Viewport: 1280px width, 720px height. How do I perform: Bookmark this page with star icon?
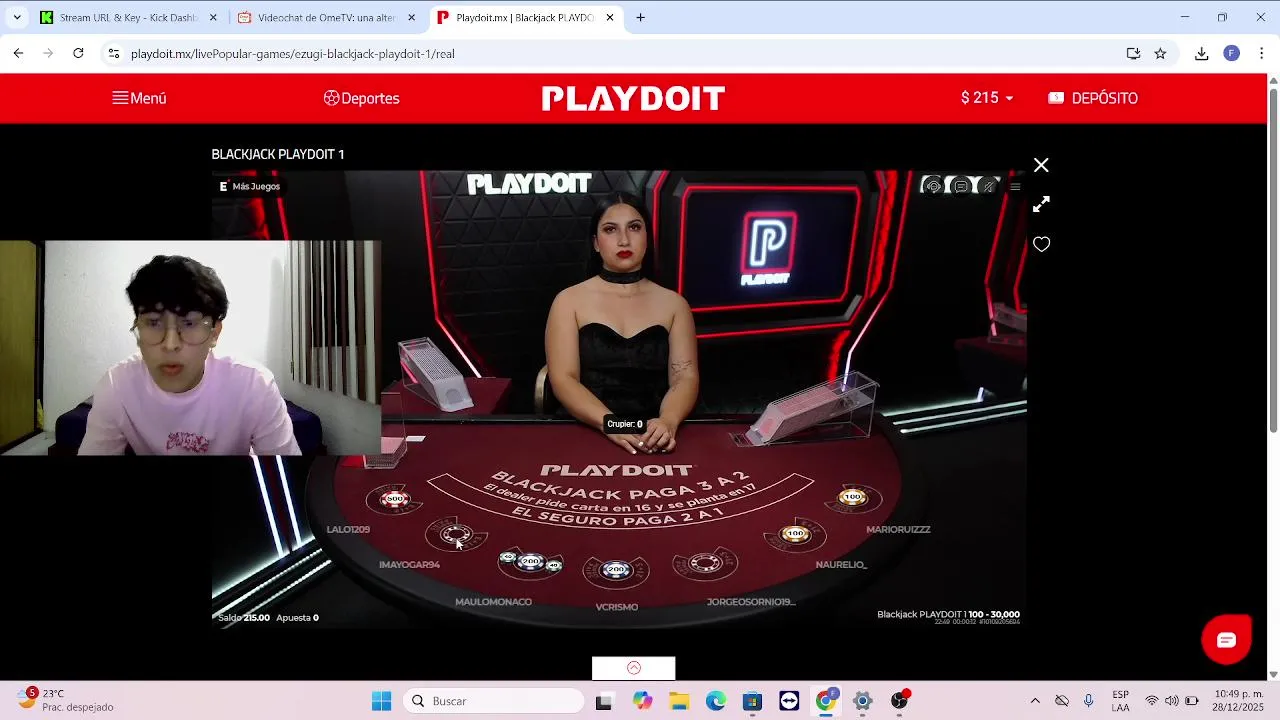(x=1160, y=53)
